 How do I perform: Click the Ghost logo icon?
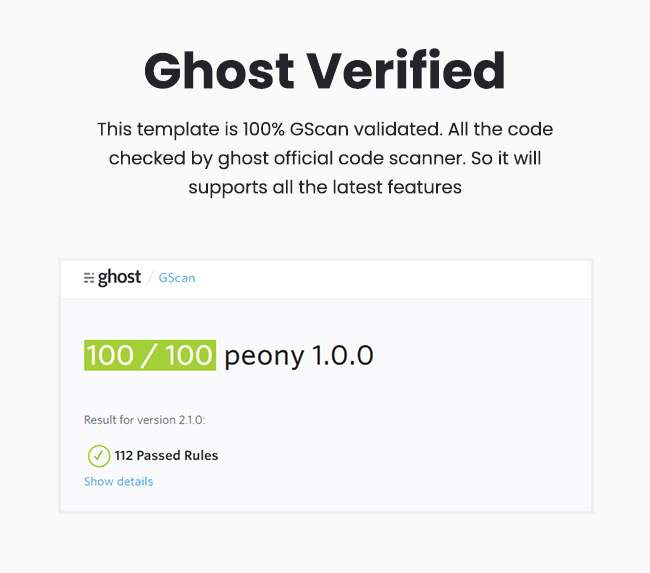[89, 278]
